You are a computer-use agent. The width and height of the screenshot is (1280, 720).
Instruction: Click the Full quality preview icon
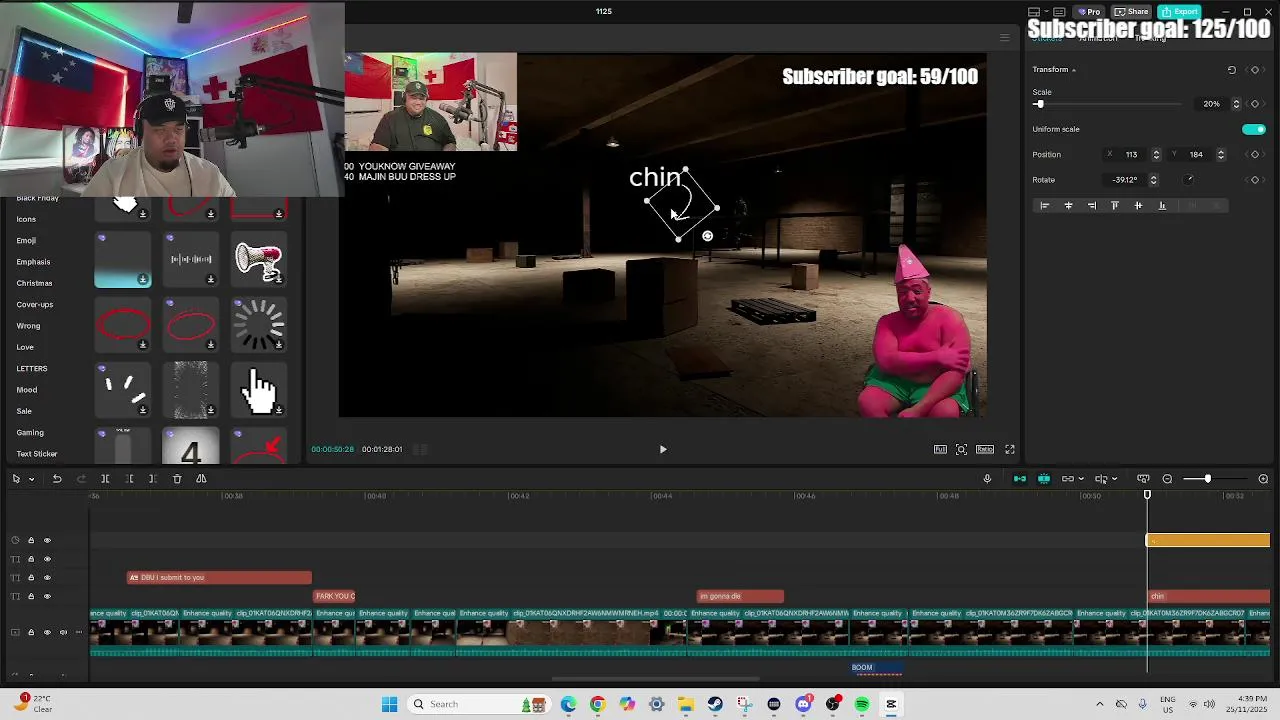940,450
